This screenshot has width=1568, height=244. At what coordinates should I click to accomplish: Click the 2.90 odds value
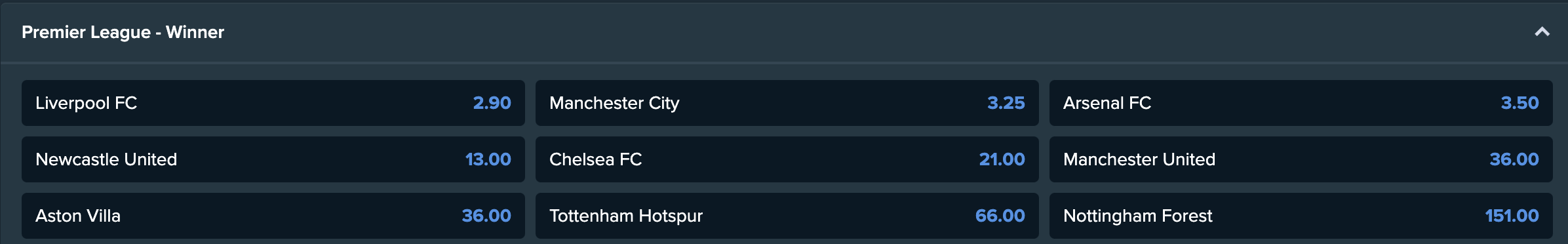[492, 103]
